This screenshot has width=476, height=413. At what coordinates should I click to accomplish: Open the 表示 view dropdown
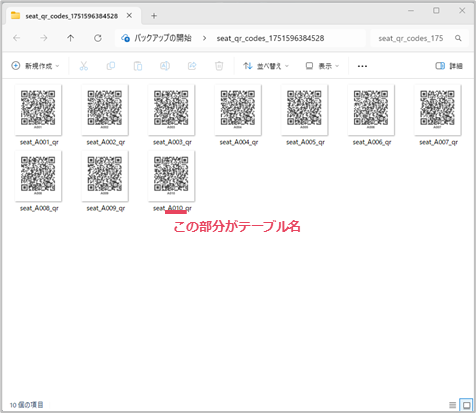click(x=322, y=66)
